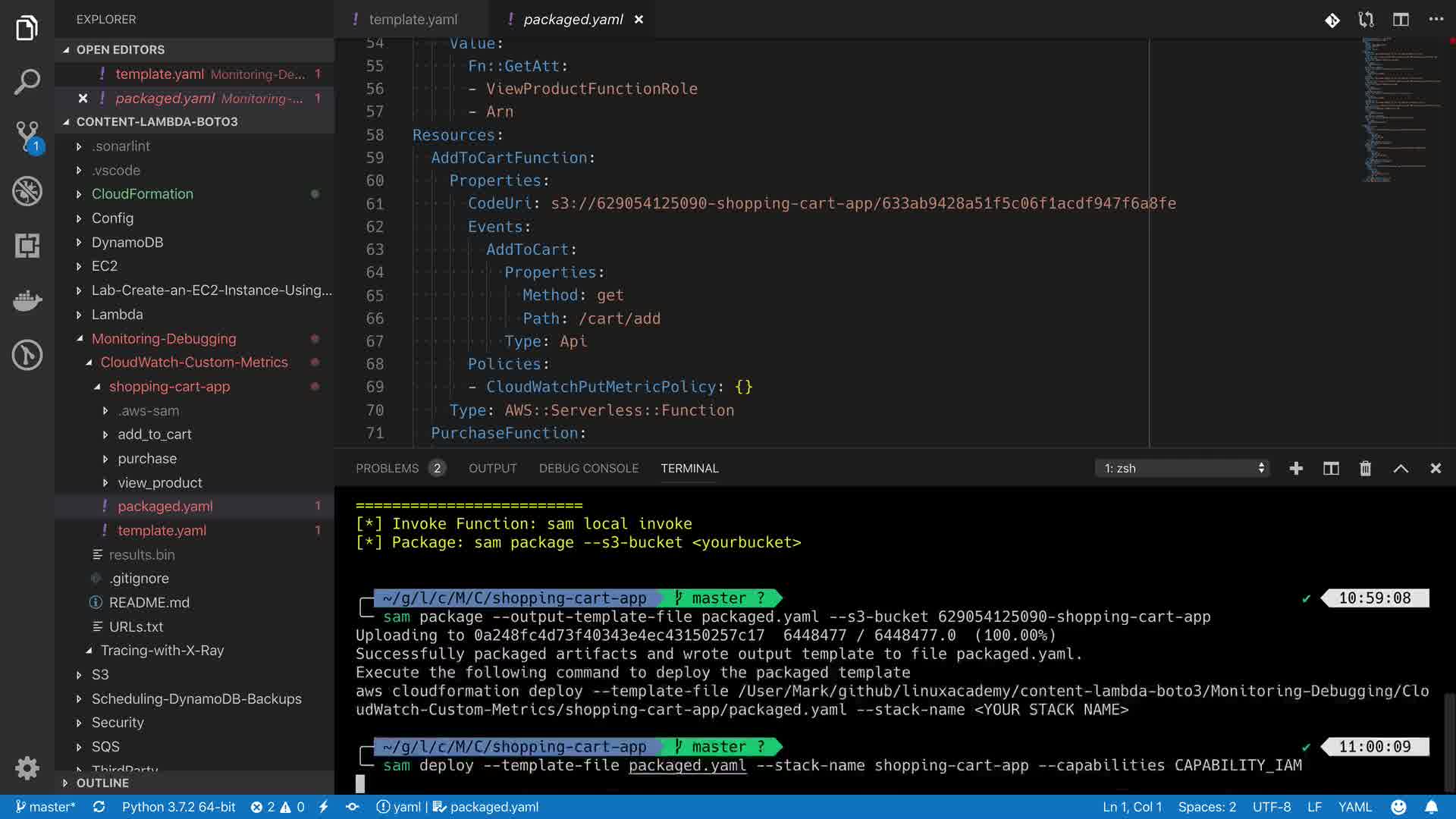Viewport: 1456px width, 819px height.
Task: Open the Extensions view icon
Action: [27, 246]
